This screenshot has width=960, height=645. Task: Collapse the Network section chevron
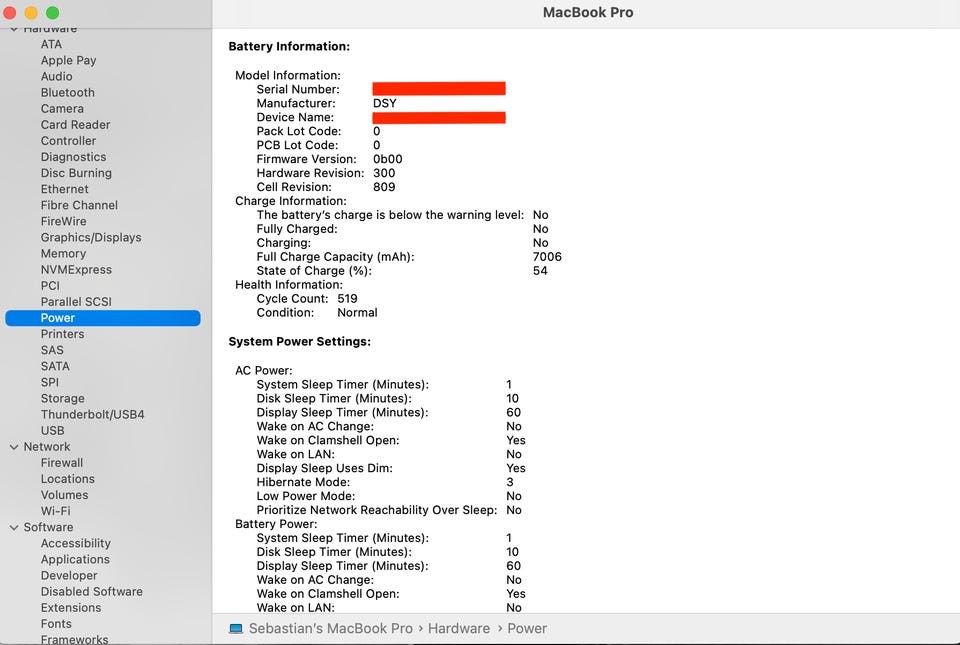pyautogui.click(x=13, y=447)
